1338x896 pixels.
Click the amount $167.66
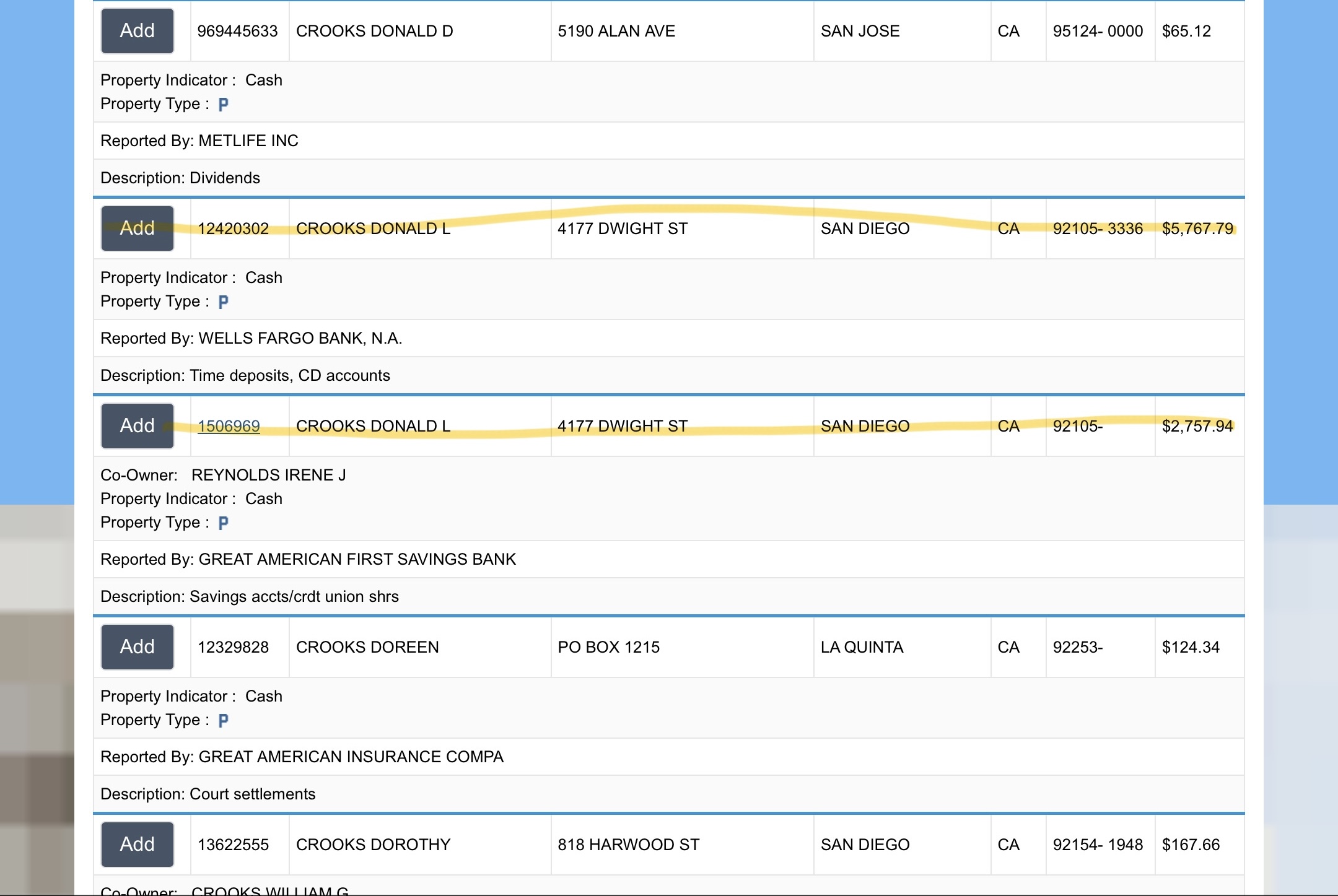coord(1191,845)
